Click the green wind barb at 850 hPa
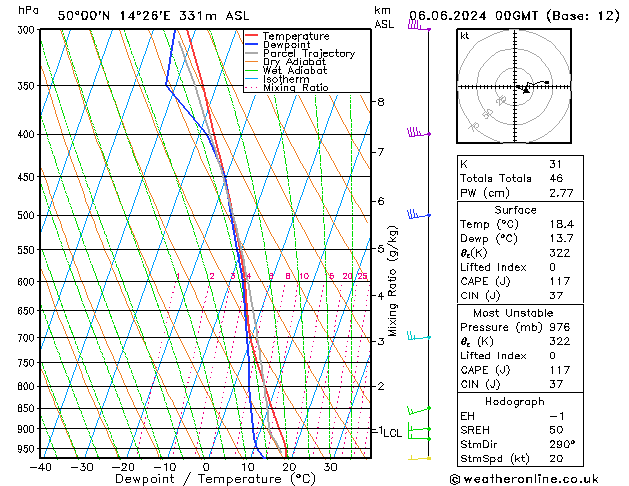The height and width of the screenshot is (486, 629). pyautogui.click(x=419, y=411)
